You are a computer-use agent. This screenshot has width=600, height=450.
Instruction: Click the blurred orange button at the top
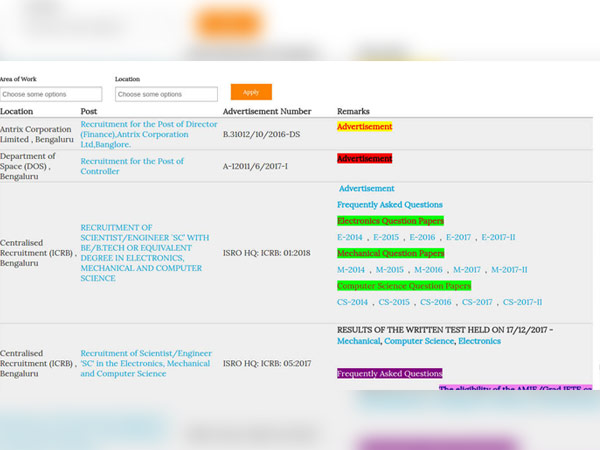[229, 24]
